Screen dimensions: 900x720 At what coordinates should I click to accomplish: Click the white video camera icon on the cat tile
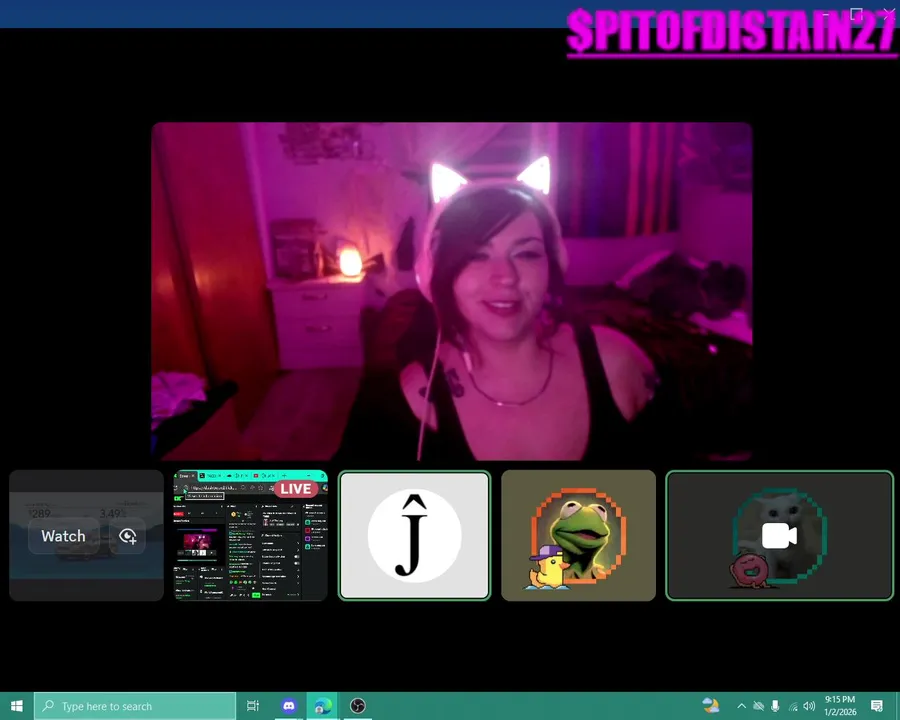779,536
